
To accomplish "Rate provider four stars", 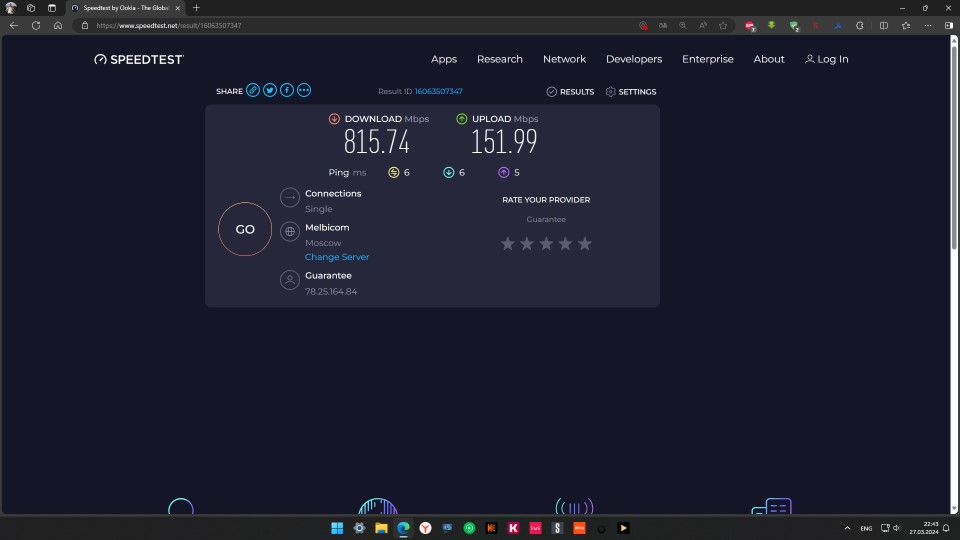I will (x=565, y=244).
